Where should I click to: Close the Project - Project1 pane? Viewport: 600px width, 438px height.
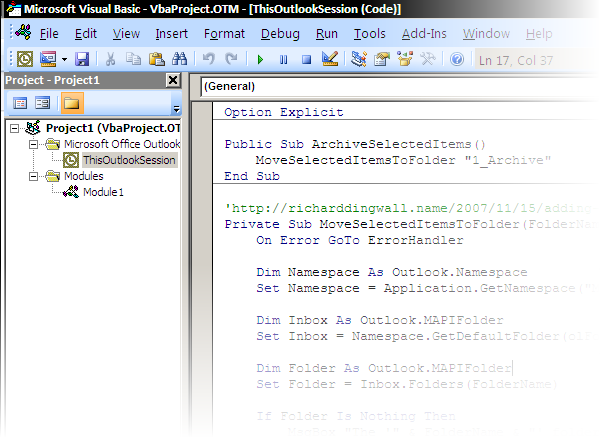173,80
